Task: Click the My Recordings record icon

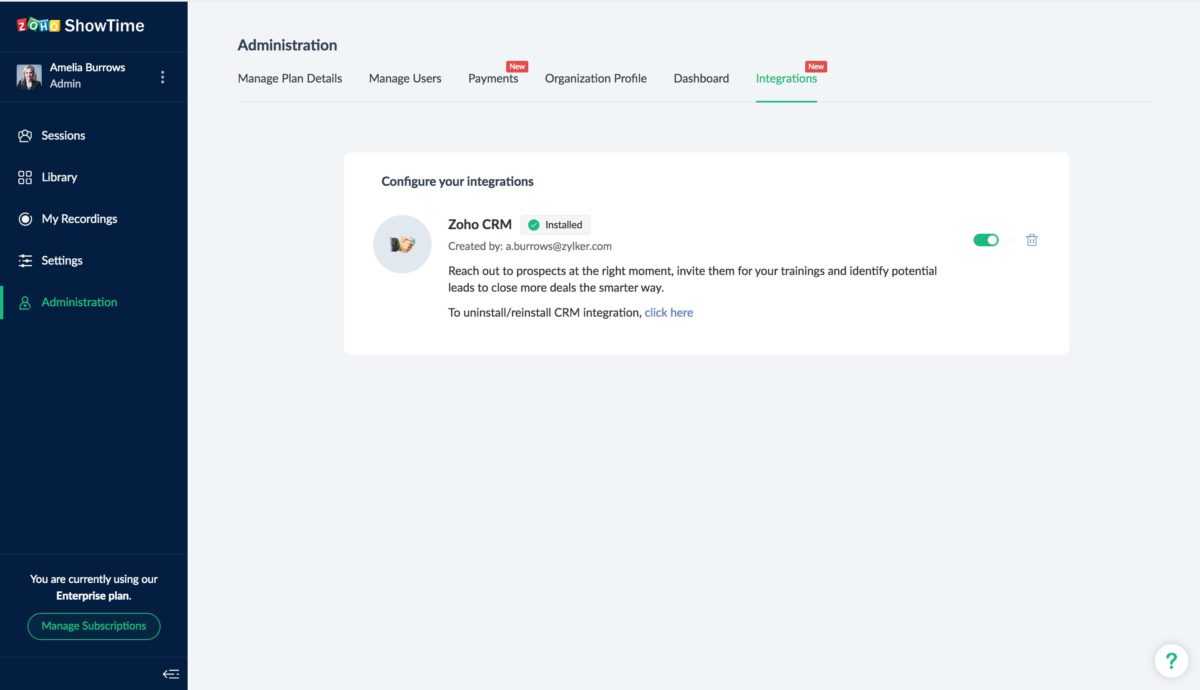Action: [x=25, y=219]
